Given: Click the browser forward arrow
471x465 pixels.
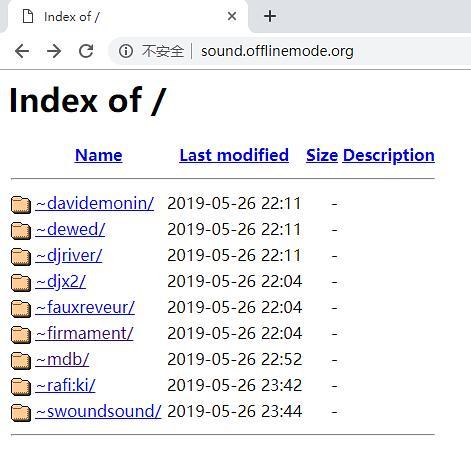Looking at the screenshot, I should [x=54, y=51].
